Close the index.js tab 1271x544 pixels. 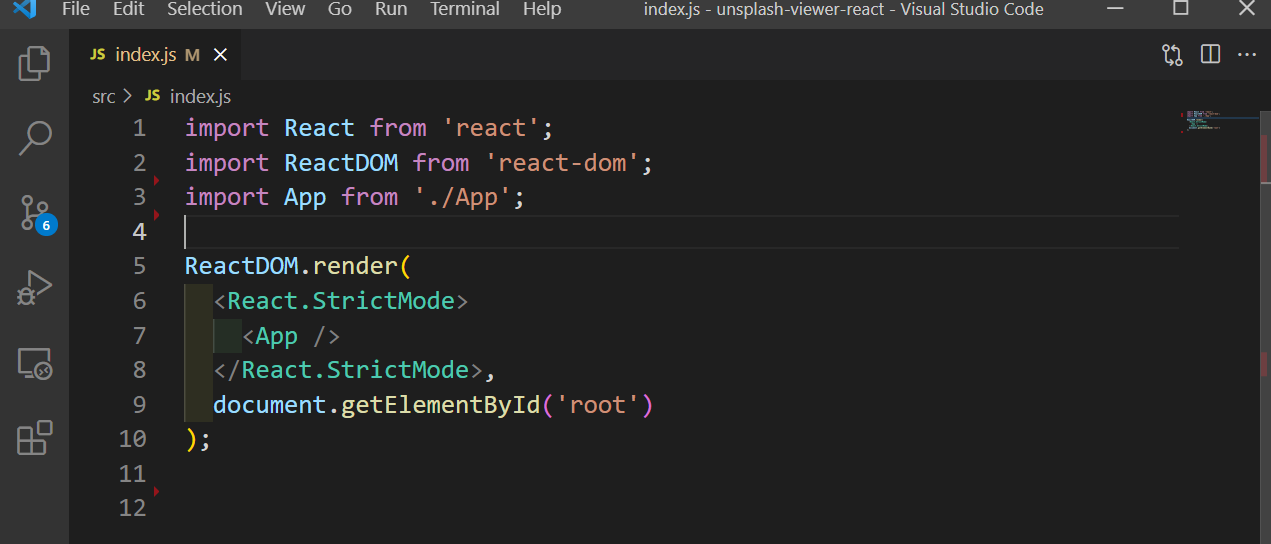(220, 55)
